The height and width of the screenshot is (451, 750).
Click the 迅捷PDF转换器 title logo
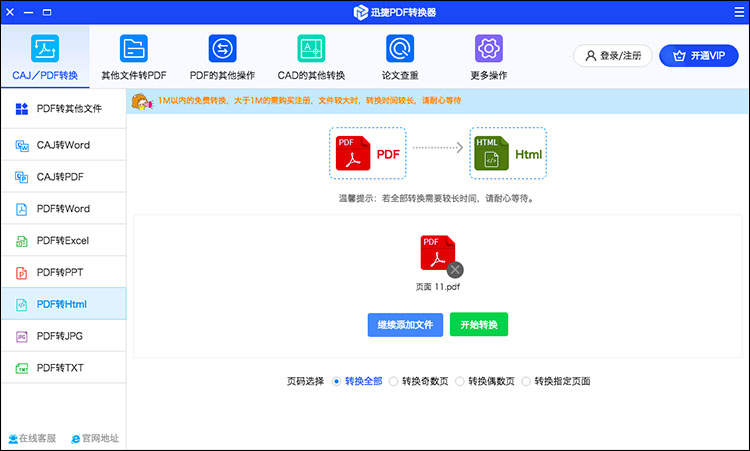click(x=395, y=12)
